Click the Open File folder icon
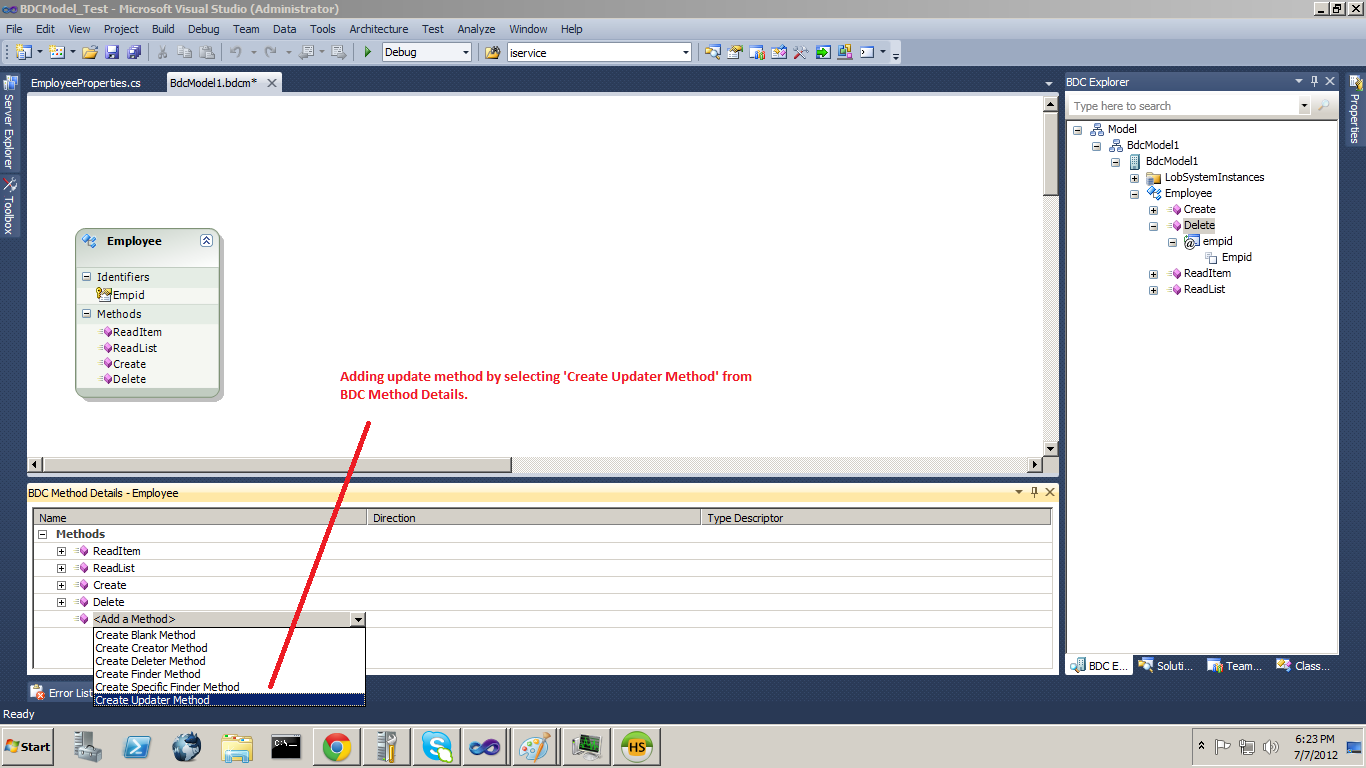1366x768 pixels. pyautogui.click(x=90, y=52)
